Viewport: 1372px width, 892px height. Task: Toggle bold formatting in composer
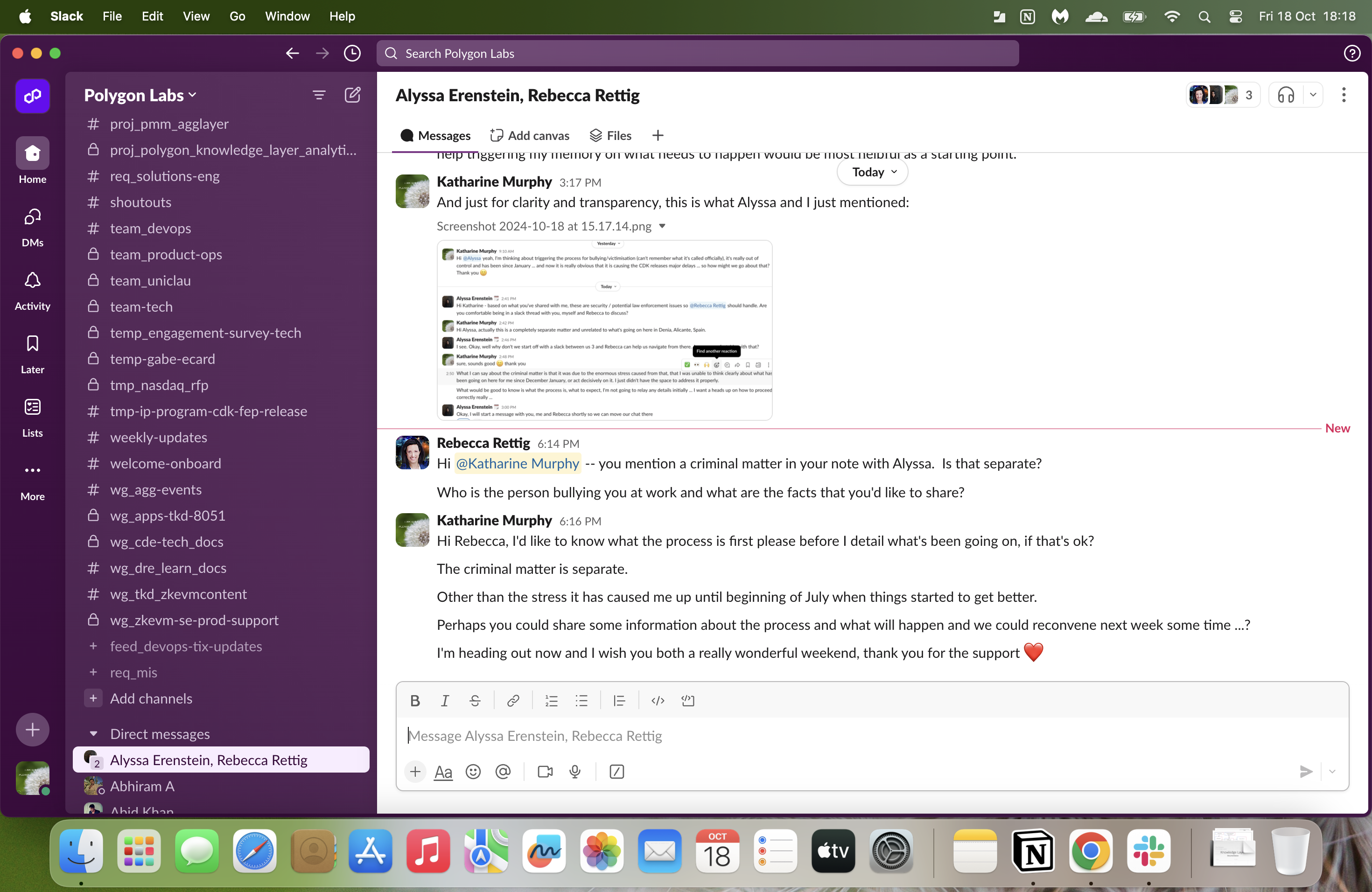click(x=414, y=700)
